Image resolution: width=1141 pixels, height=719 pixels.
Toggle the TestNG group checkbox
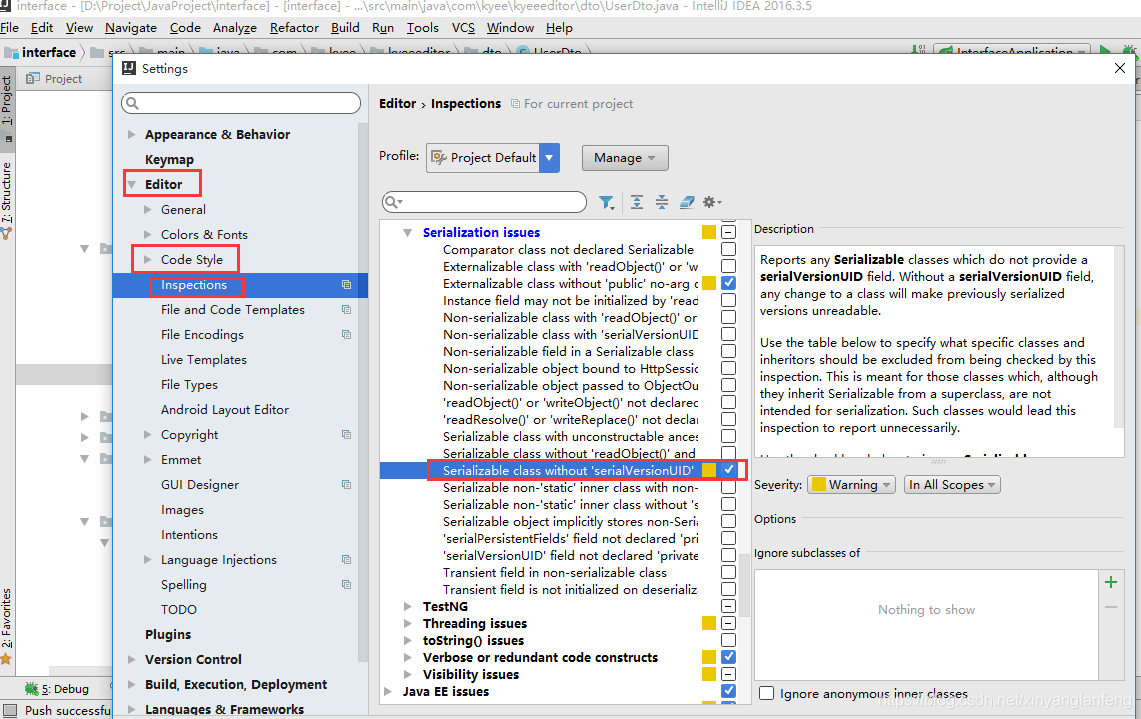[x=728, y=606]
